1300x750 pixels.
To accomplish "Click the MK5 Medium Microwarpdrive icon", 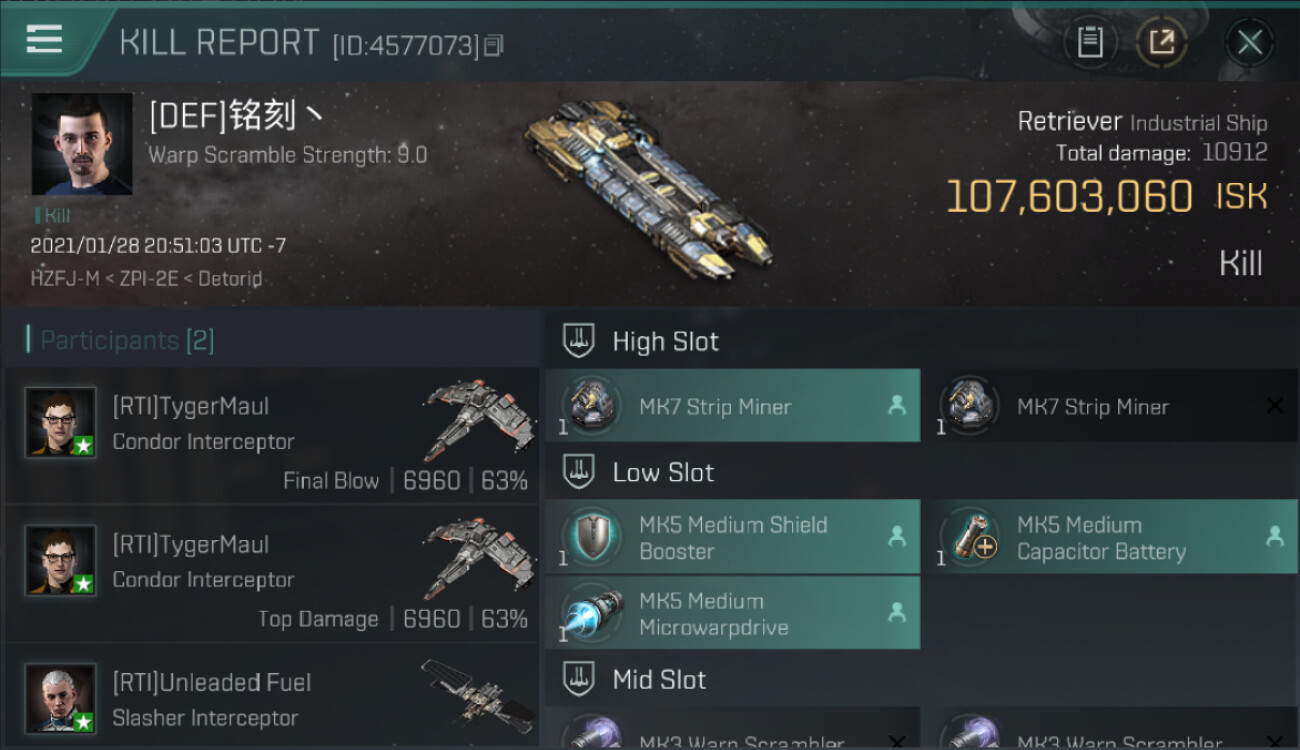I will (x=591, y=613).
